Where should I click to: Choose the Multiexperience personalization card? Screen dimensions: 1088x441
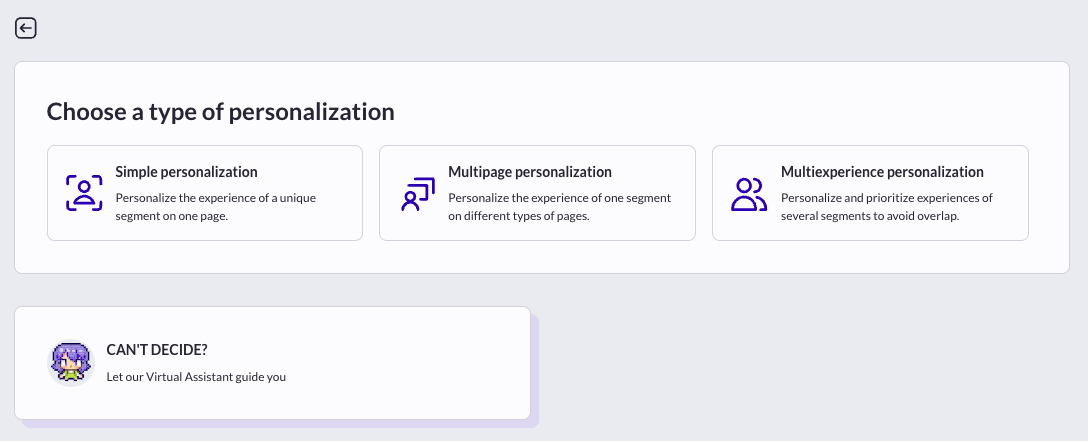coord(870,193)
